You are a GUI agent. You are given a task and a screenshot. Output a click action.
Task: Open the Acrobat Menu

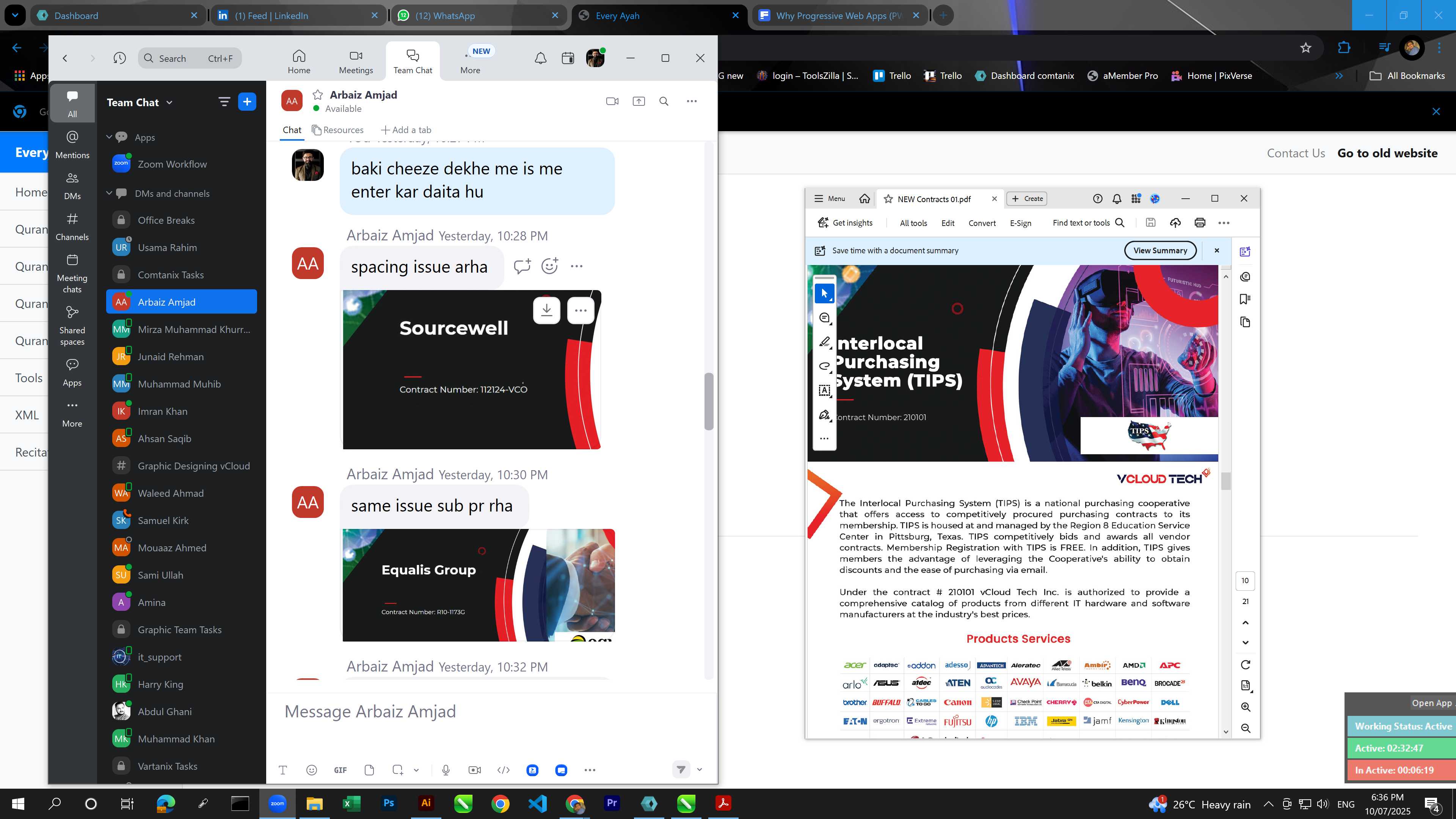(x=829, y=198)
